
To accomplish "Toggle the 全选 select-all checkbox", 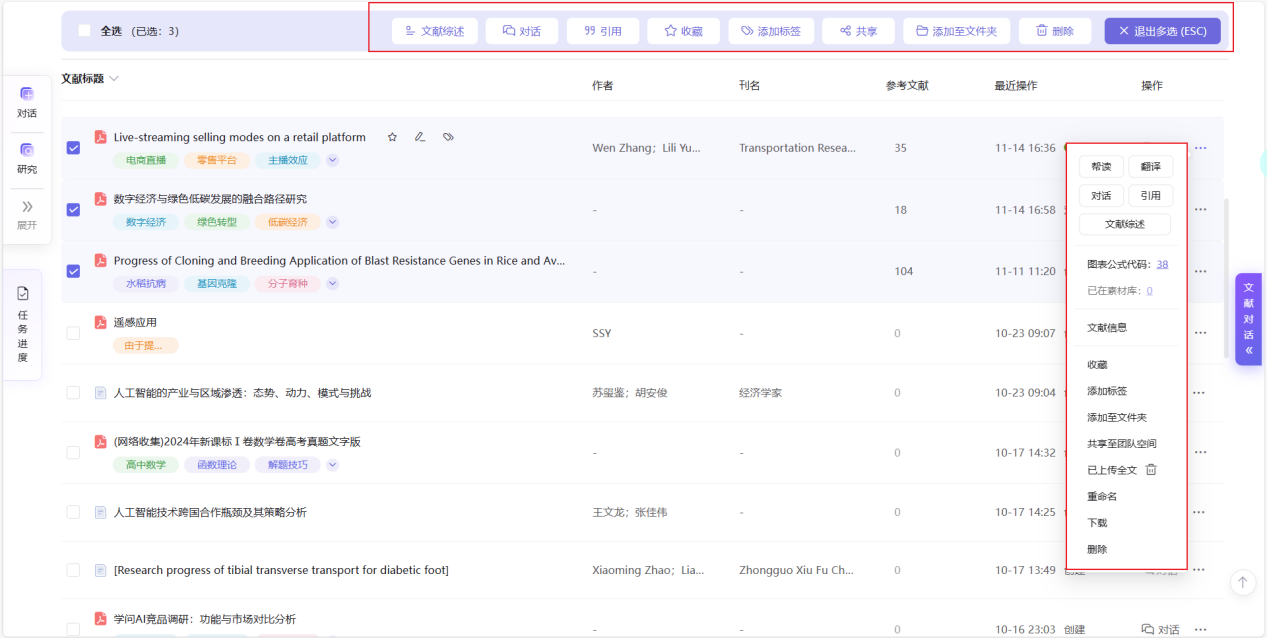I will (x=84, y=31).
